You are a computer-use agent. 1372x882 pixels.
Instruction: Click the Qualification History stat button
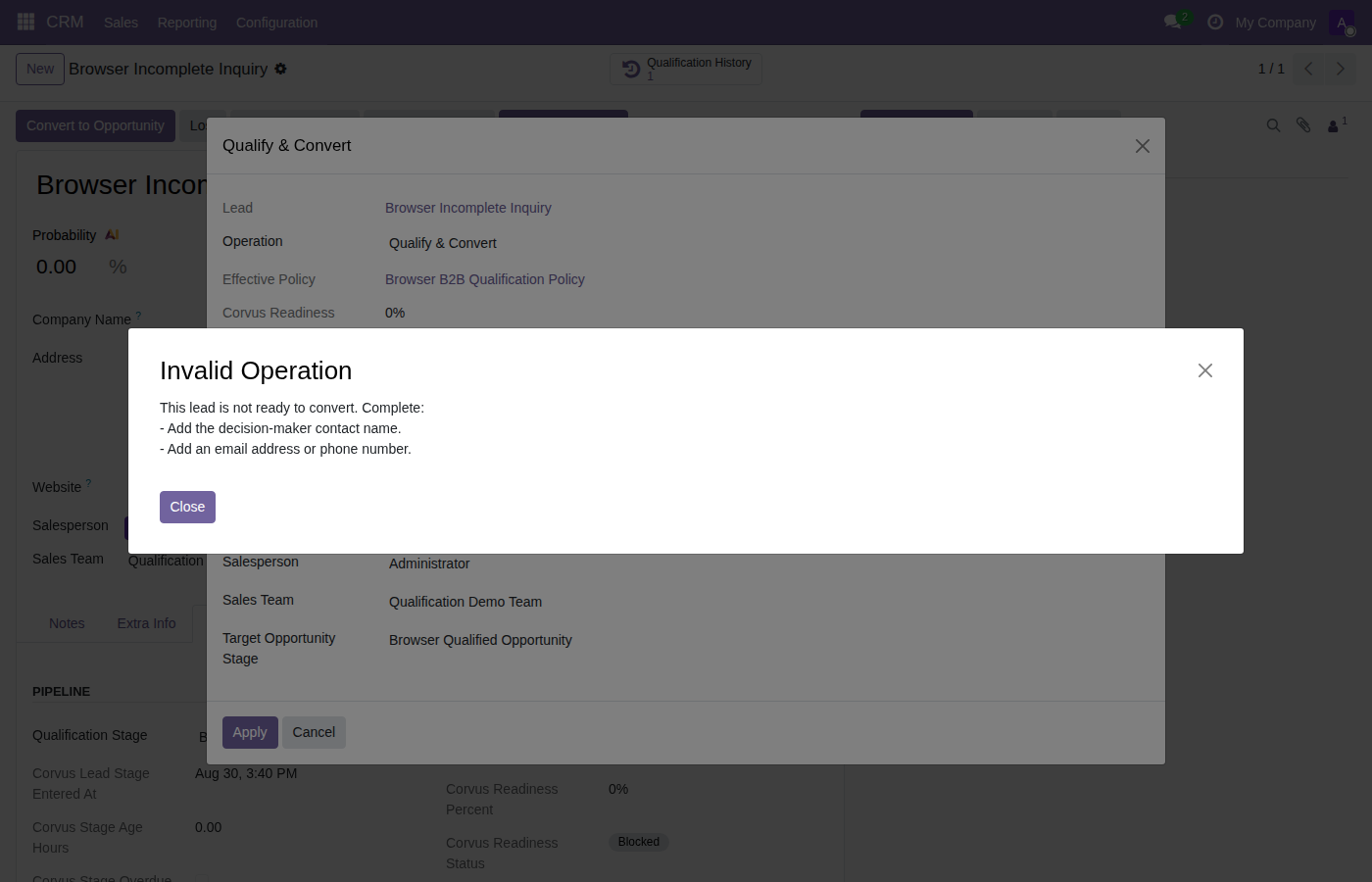(686, 69)
